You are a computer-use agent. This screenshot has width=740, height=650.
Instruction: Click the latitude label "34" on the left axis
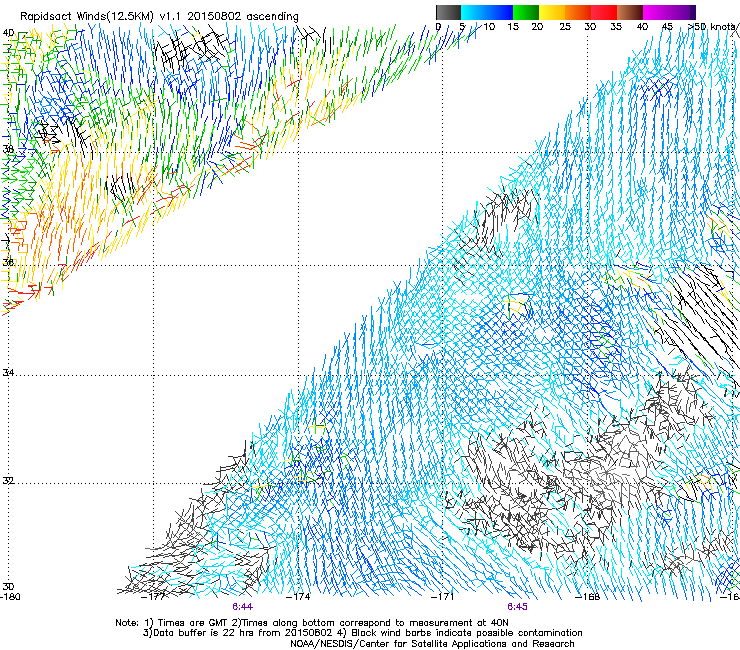(x=8, y=372)
